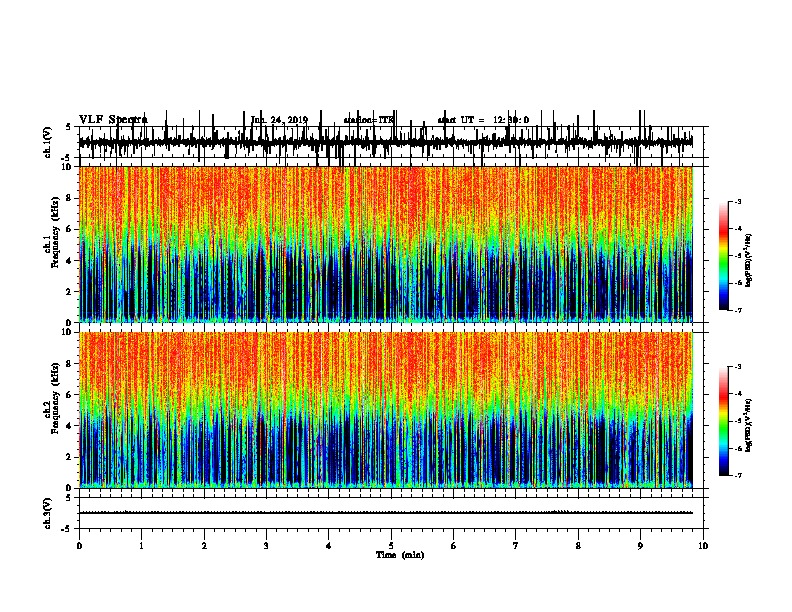
Task: Click ch.2 color bar value "-4"
Action: click(738, 394)
